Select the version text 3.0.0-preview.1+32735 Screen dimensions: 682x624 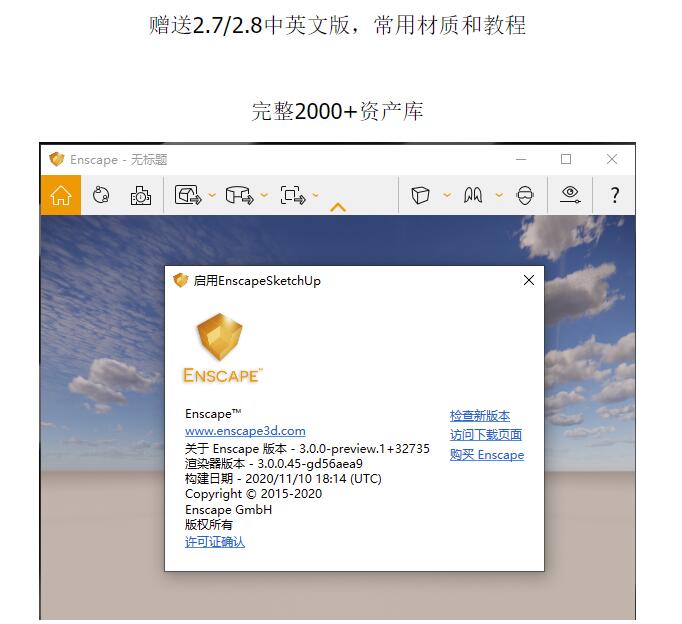[x=364, y=448]
